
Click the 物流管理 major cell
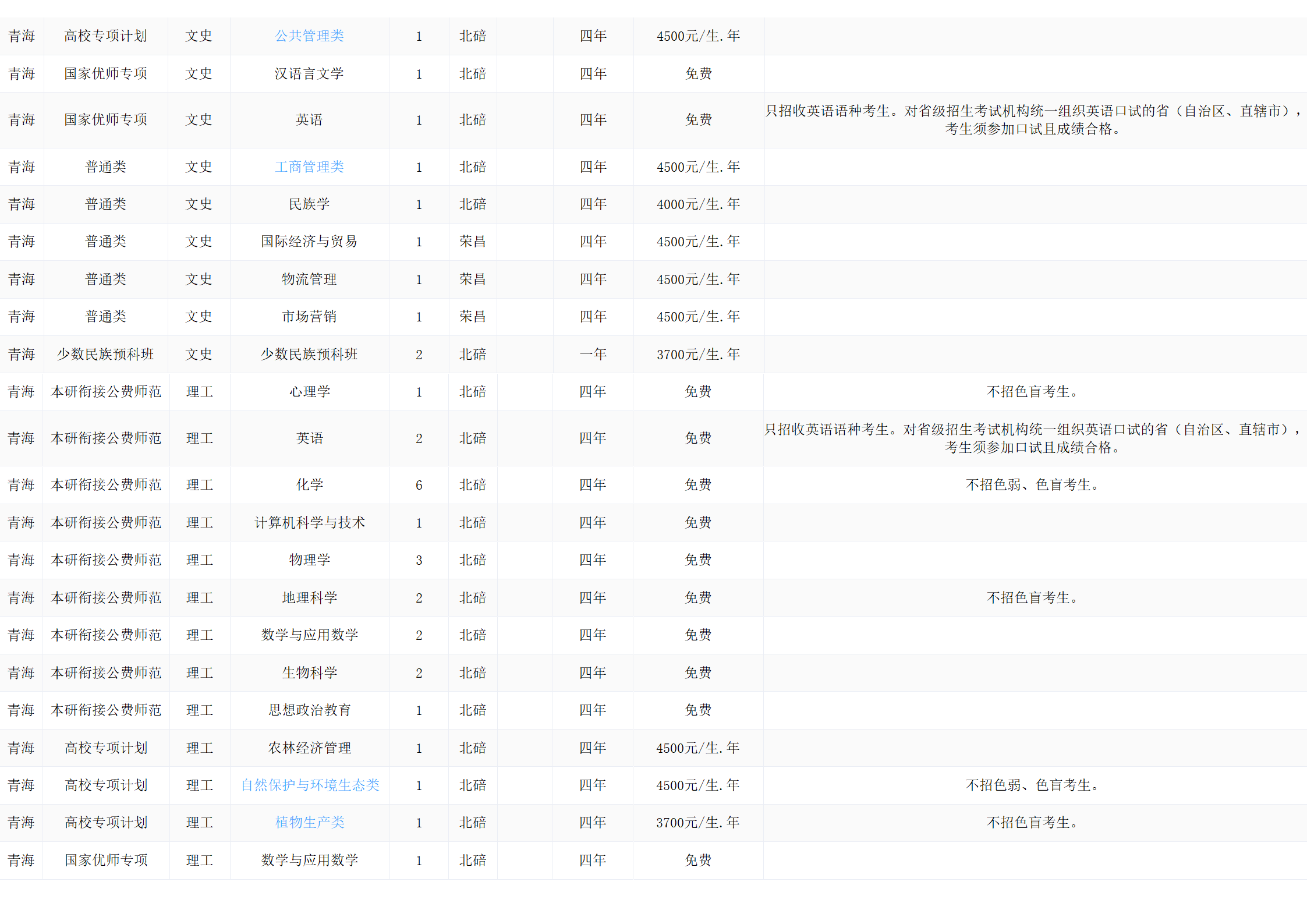point(309,279)
